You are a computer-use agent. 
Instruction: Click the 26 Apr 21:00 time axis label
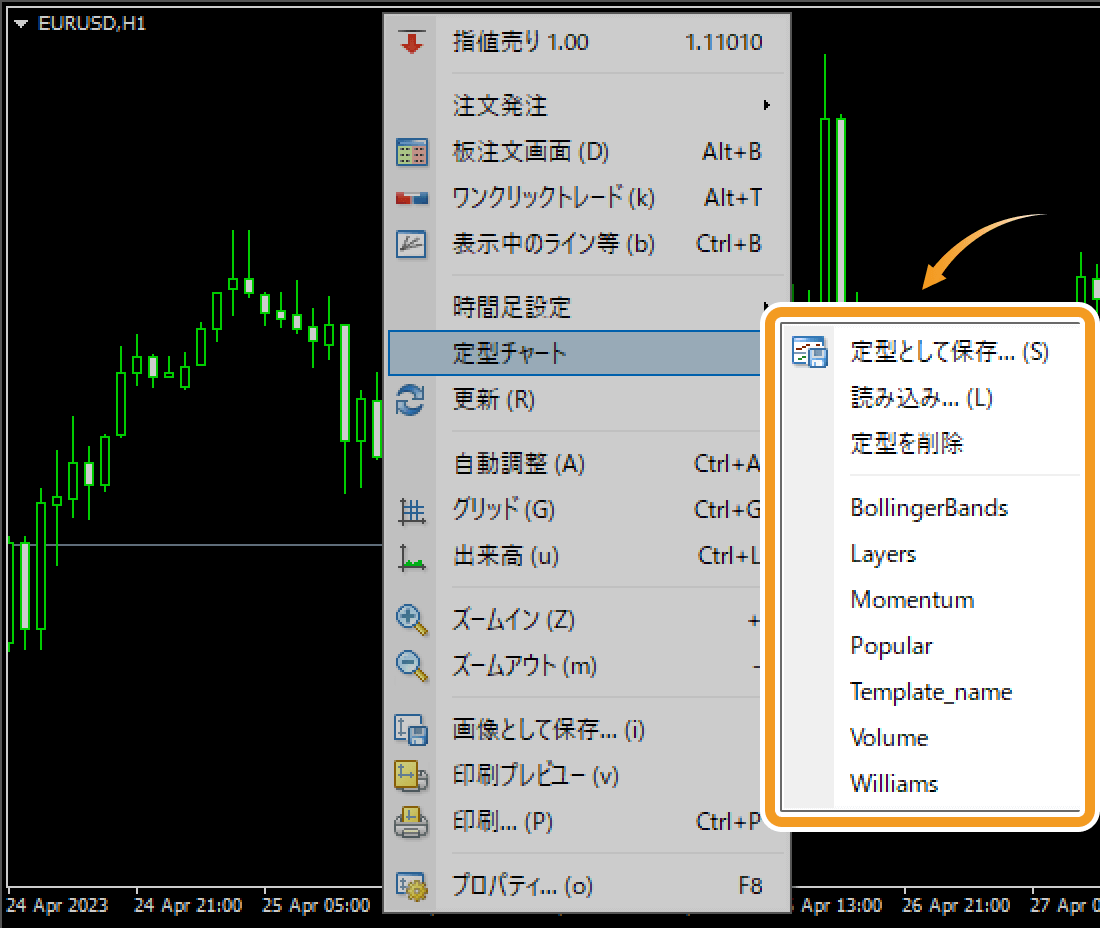coord(955,906)
